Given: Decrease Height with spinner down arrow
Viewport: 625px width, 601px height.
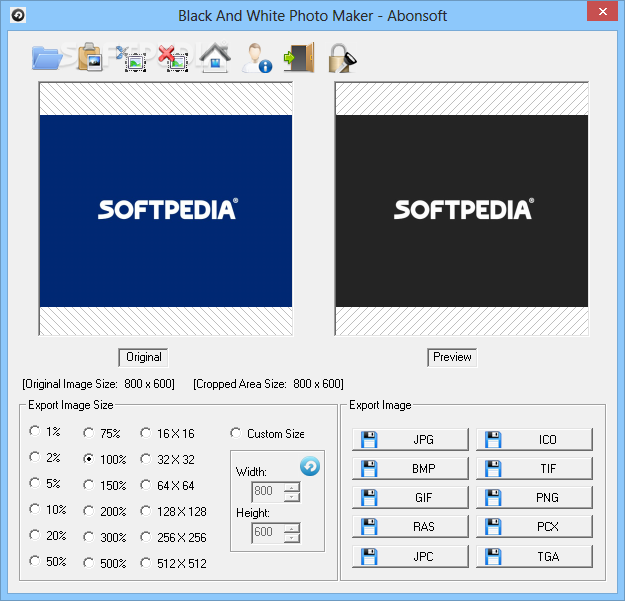Looking at the screenshot, I should click(x=292, y=538).
